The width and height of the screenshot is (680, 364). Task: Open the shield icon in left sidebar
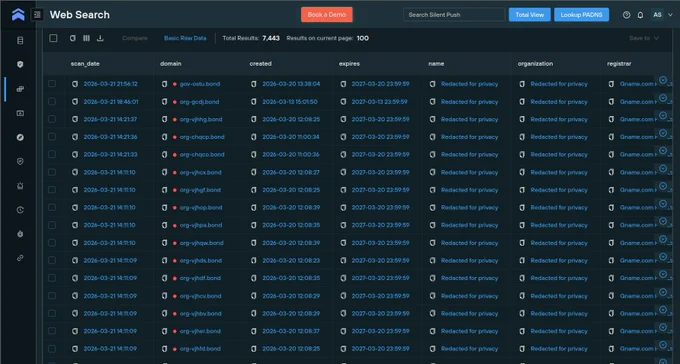[20, 64]
